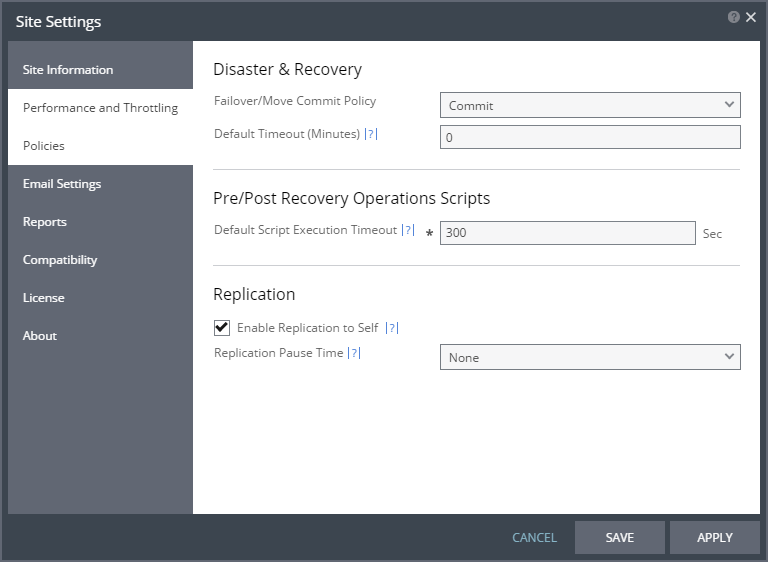Viewport: 768px width, 562px height.
Task: Click the Pre/Post Recovery Operations Scripts heading
Action: [x=352, y=198]
